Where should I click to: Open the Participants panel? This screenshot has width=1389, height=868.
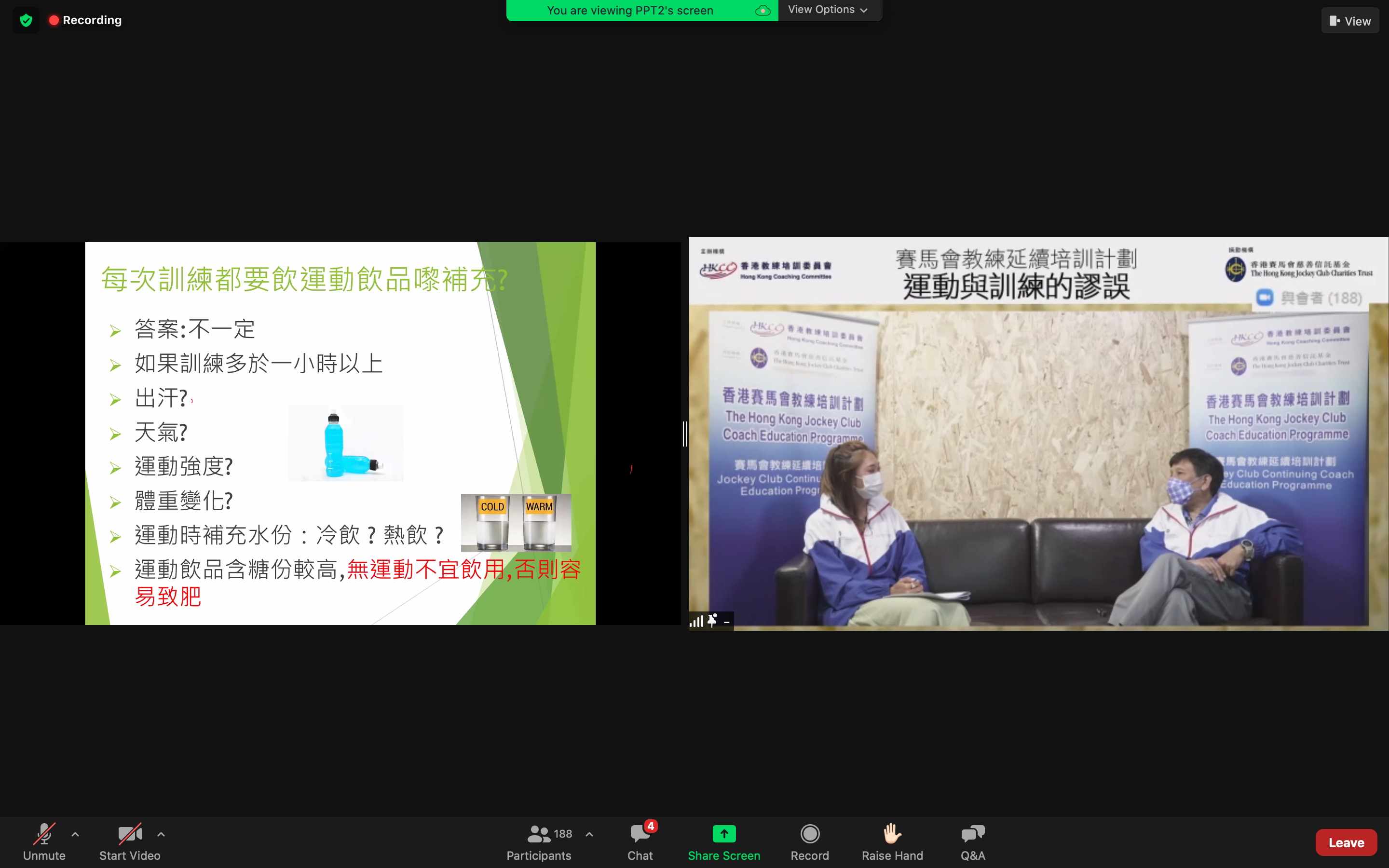point(538,841)
